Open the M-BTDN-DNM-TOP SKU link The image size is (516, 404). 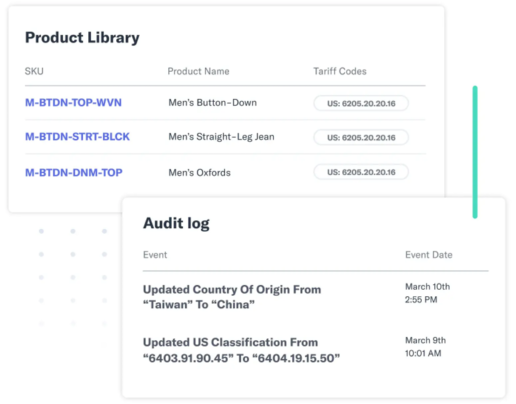[x=74, y=173]
